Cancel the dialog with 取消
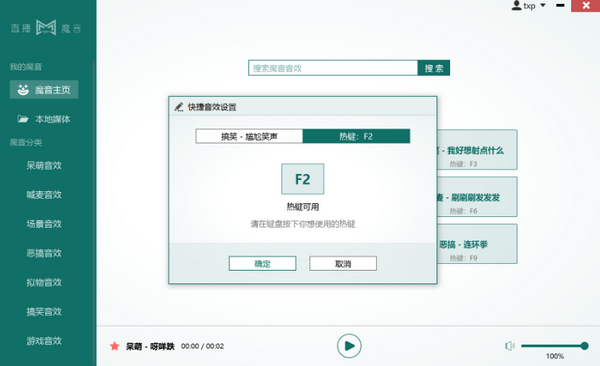Image resolution: width=600 pixels, height=366 pixels. tap(343, 264)
